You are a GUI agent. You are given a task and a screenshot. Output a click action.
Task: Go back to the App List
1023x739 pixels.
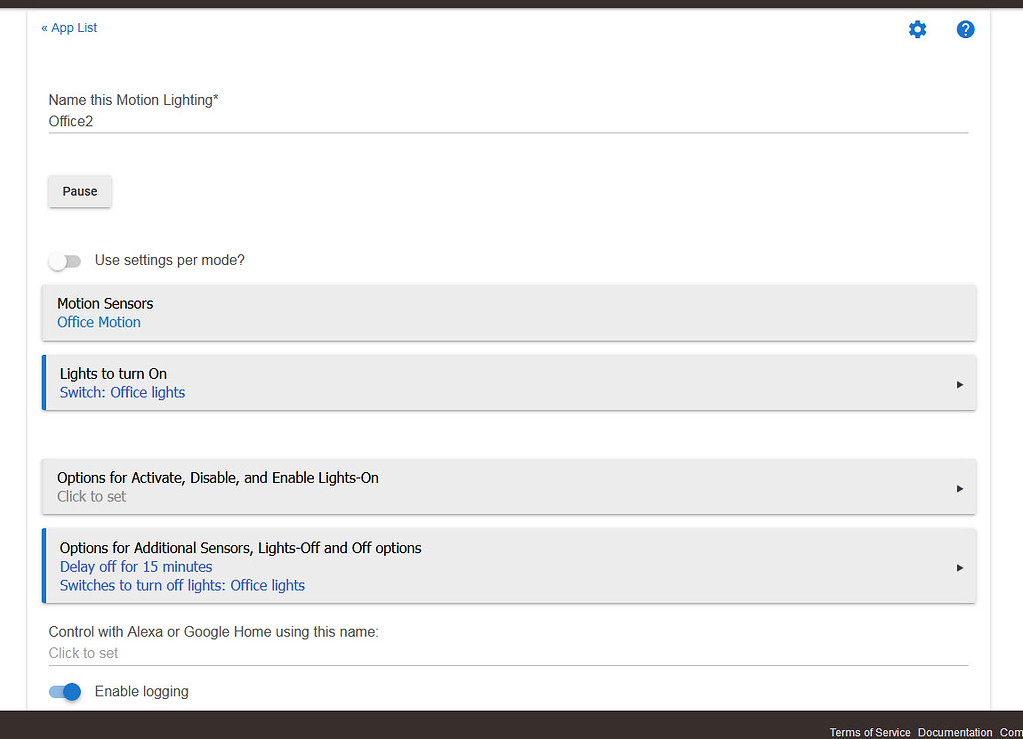point(69,28)
